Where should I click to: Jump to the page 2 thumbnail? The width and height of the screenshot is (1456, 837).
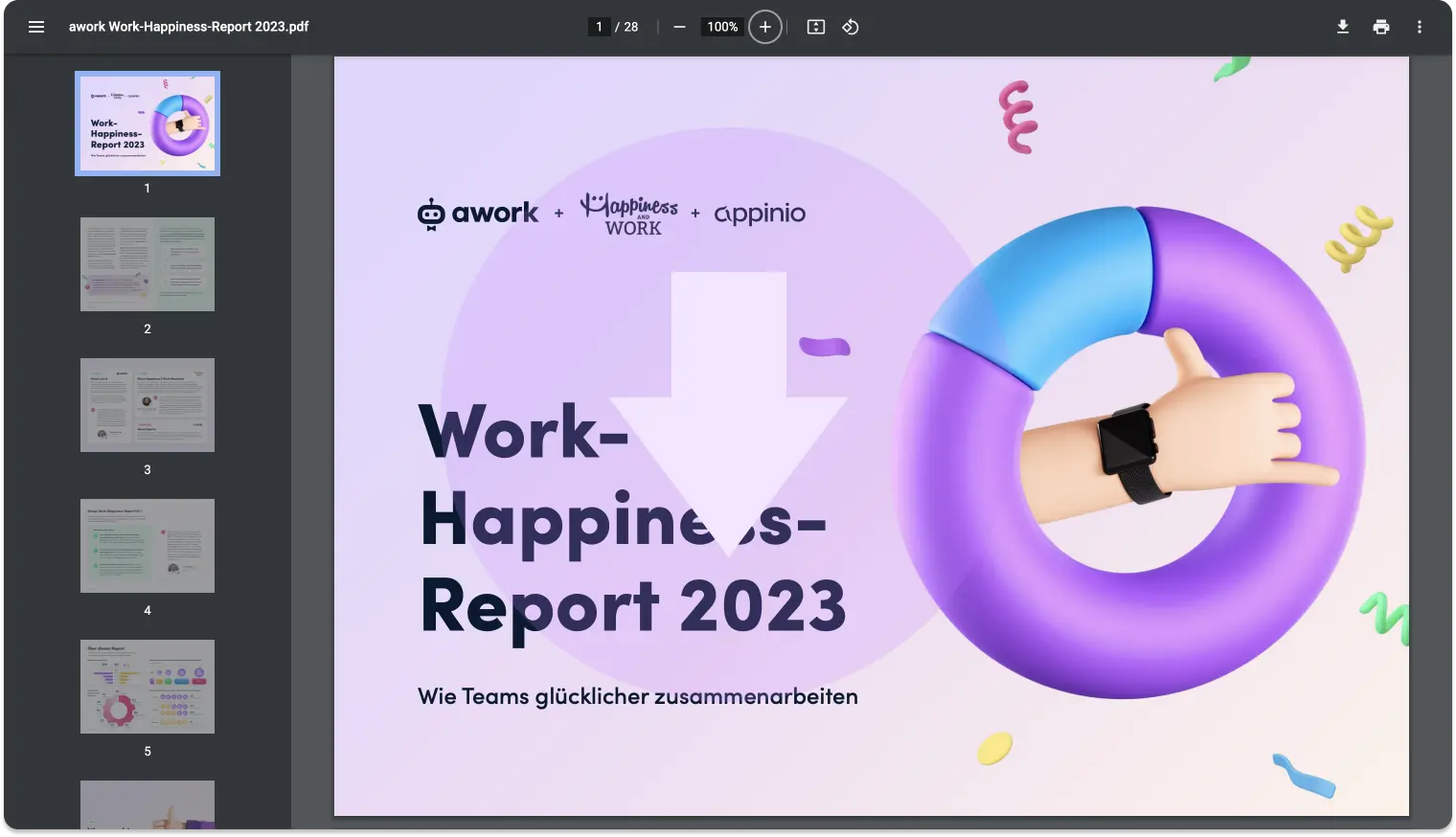pyautogui.click(x=148, y=264)
